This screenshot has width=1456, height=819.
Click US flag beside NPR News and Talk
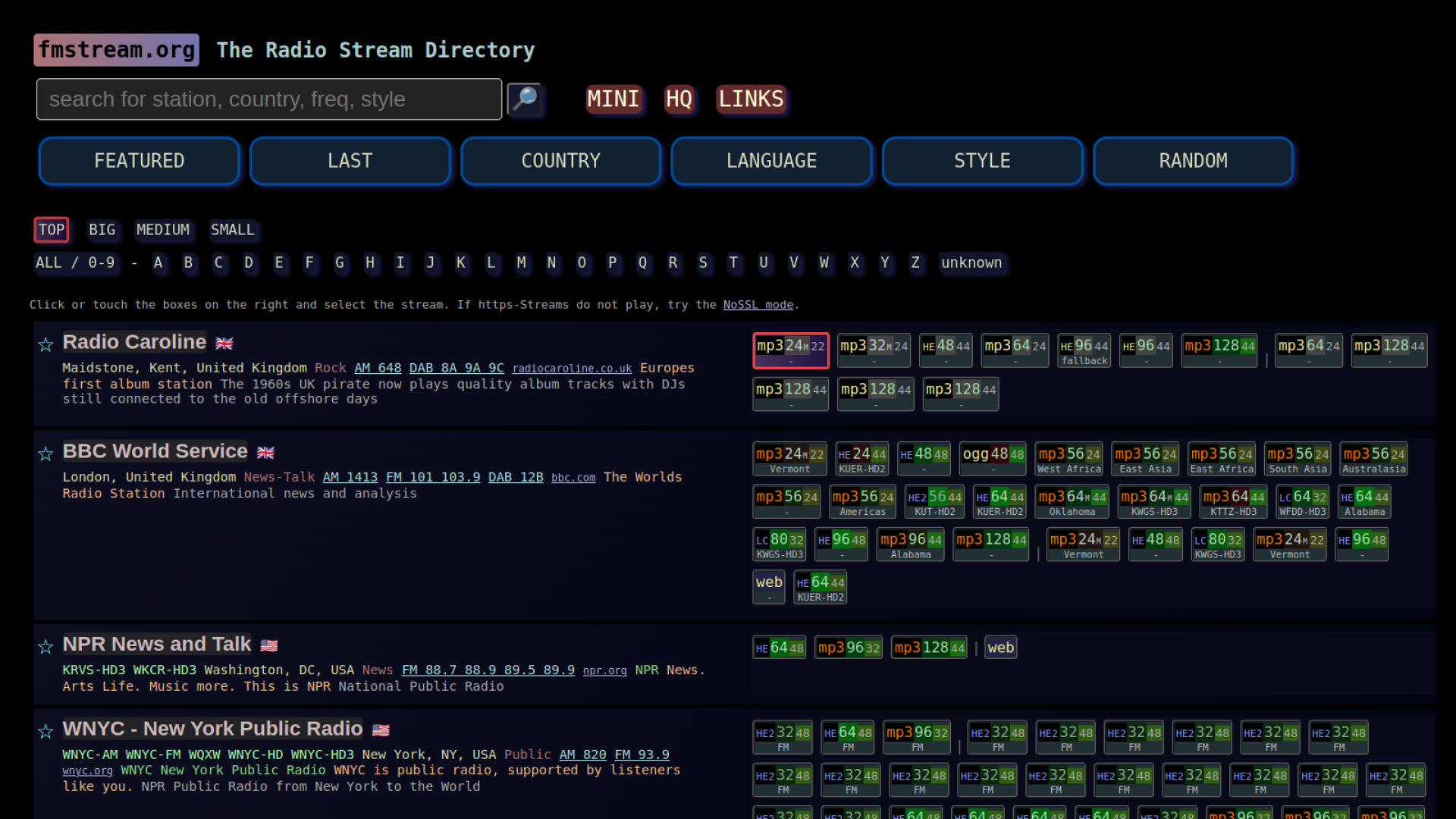[x=269, y=645]
